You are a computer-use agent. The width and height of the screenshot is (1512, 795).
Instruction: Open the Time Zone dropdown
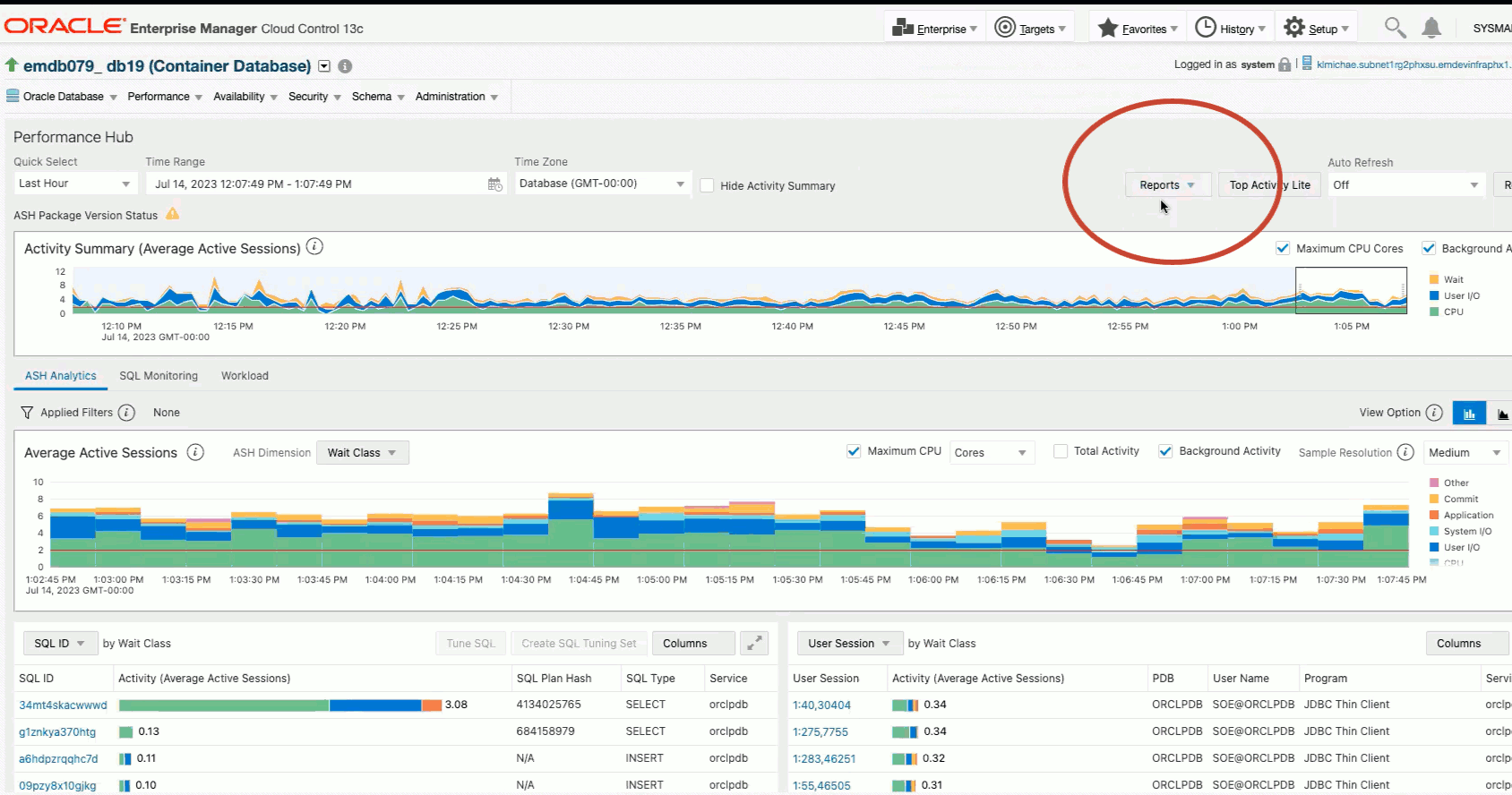pyautogui.click(x=603, y=184)
